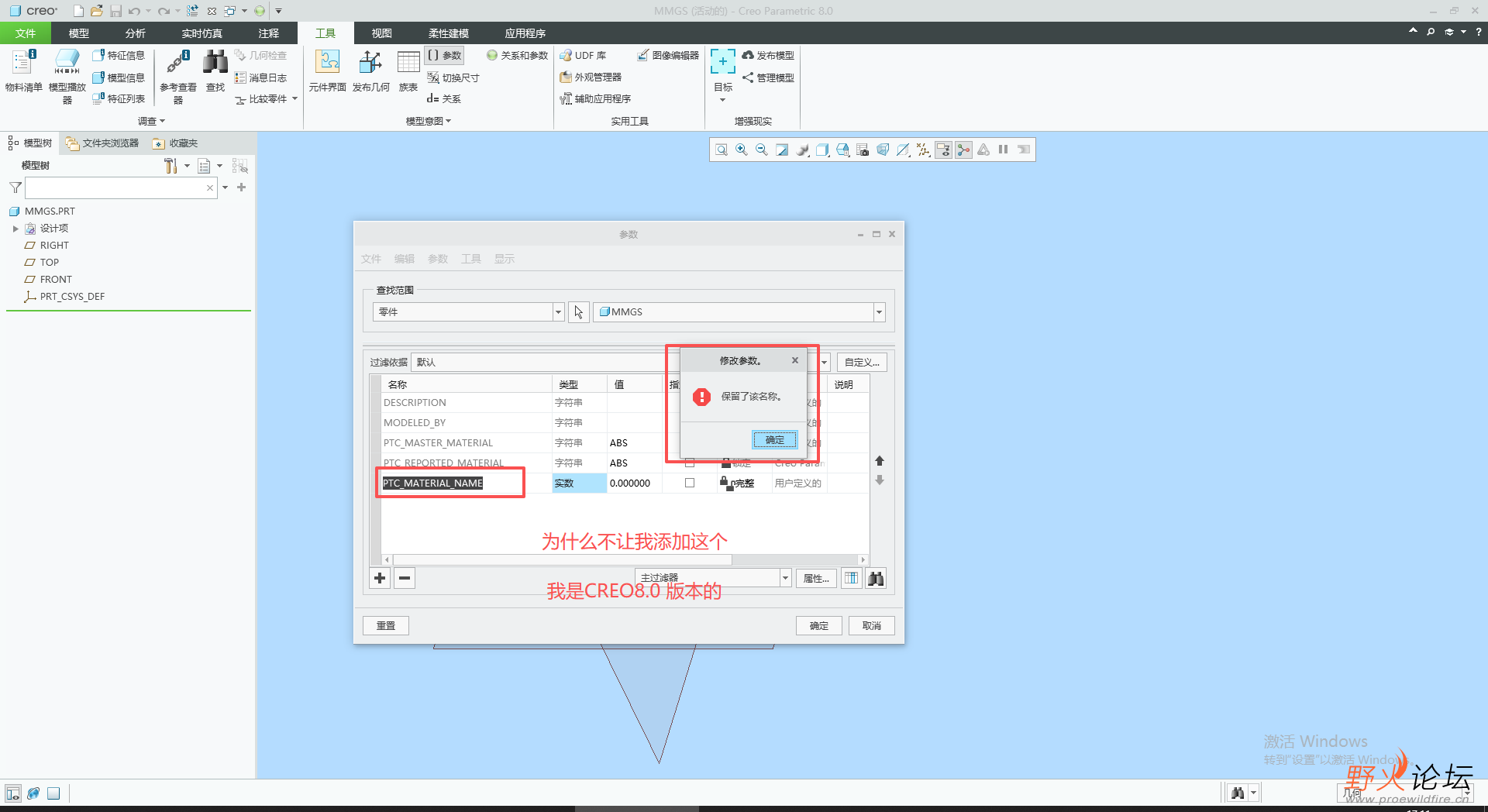Open the 元件界面 component interface tool
The image size is (1488, 812).
click(x=327, y=71)
